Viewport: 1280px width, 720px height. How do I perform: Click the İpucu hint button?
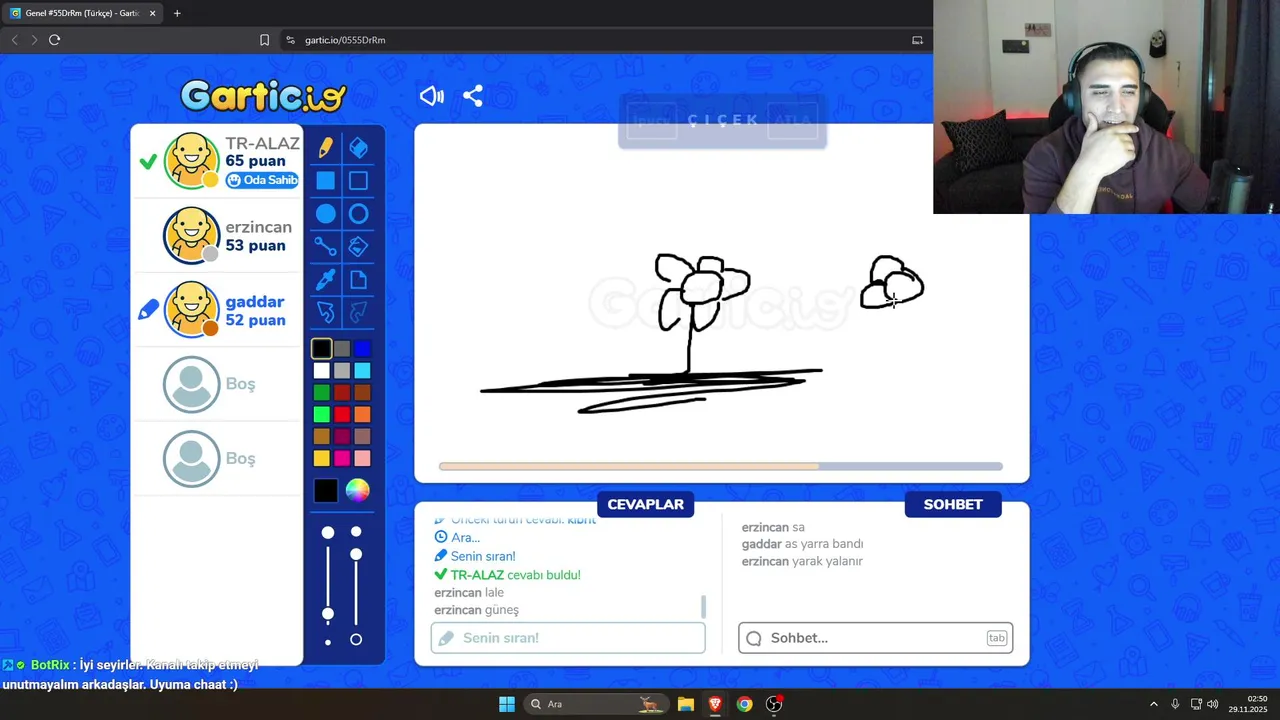point(652,121)
